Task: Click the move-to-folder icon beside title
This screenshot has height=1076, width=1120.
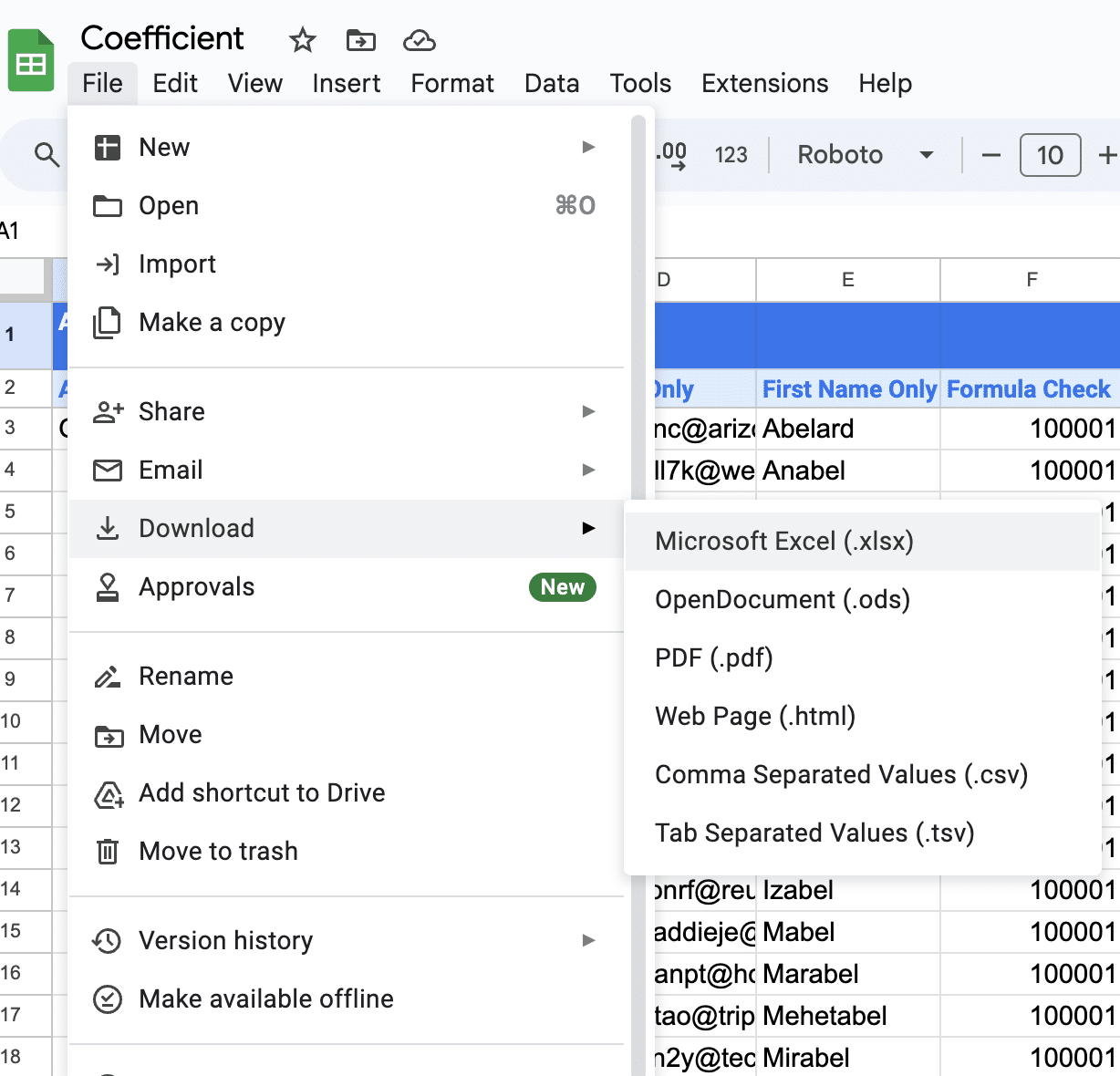Action: coord(361,40)
